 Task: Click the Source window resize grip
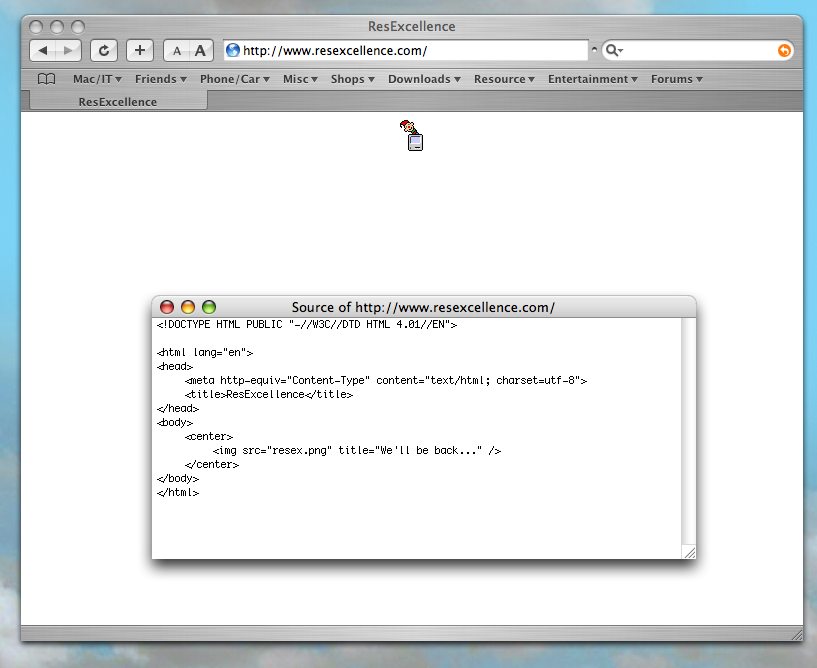click(x=689, y=552)
